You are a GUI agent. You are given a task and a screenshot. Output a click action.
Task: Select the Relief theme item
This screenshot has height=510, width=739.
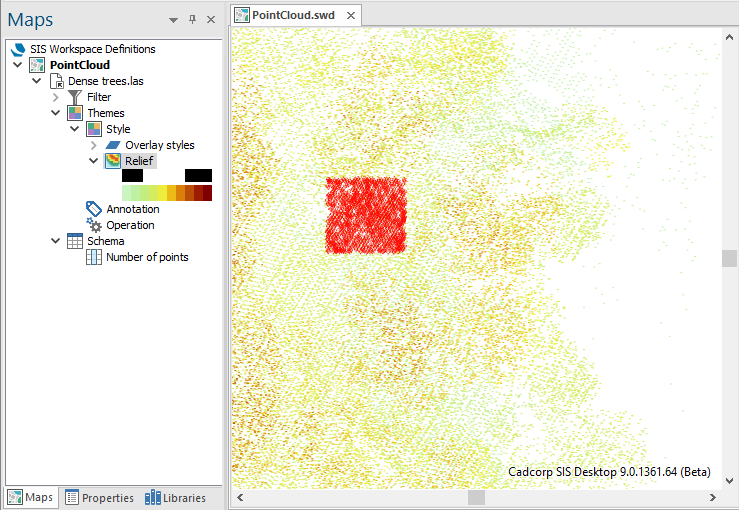(x=139, y=161)
